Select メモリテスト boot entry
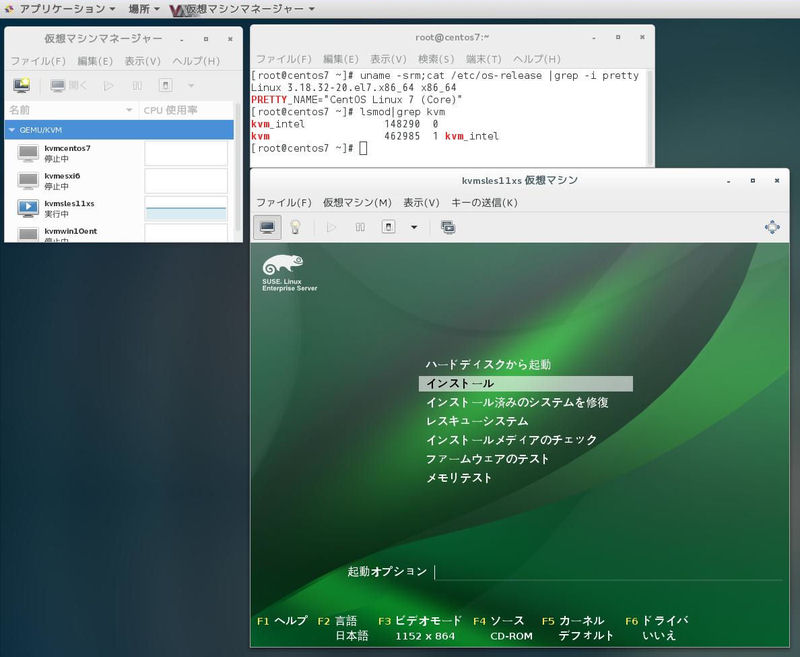 [459, 478]
